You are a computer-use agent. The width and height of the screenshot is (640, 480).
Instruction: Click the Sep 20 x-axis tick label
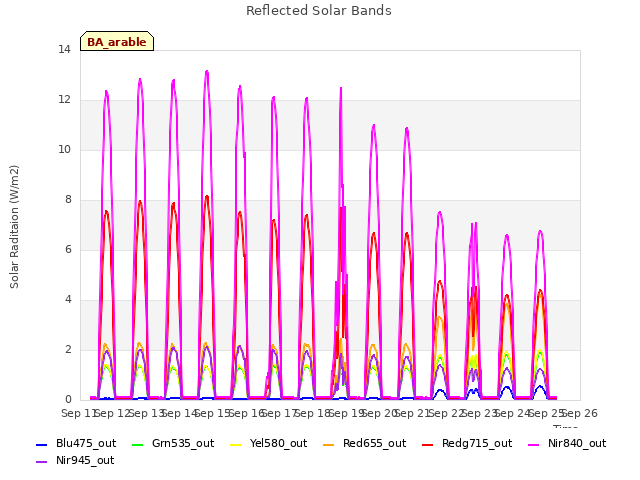click(379, 413)
